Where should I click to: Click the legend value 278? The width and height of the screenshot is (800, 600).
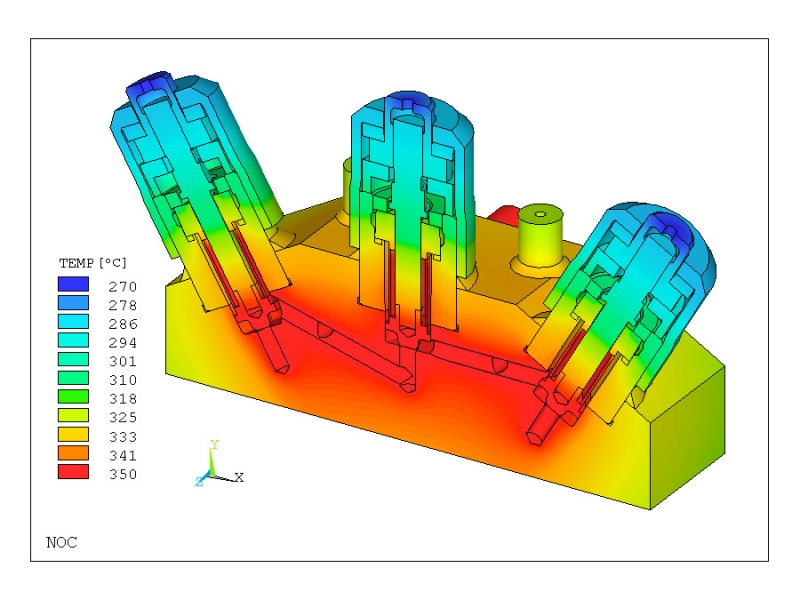(x=123, y=305)
